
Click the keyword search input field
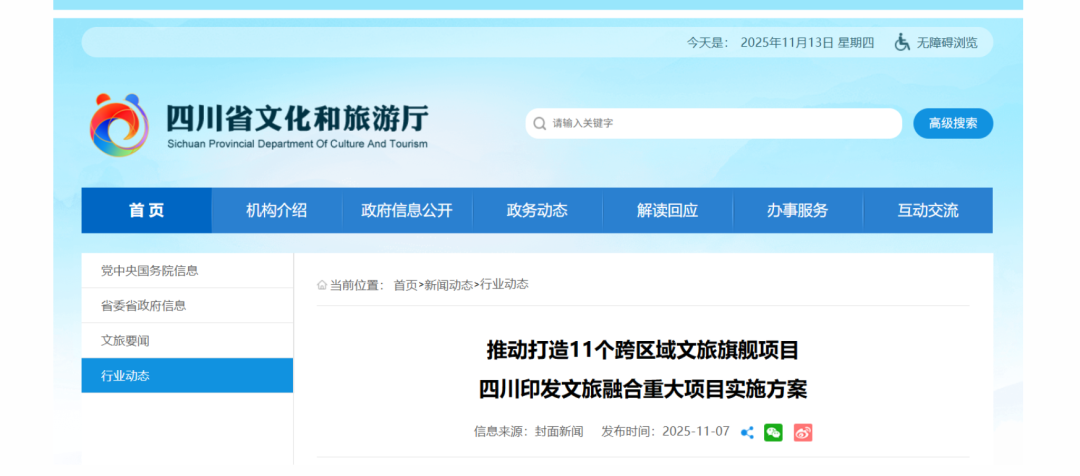pos(720,124)
